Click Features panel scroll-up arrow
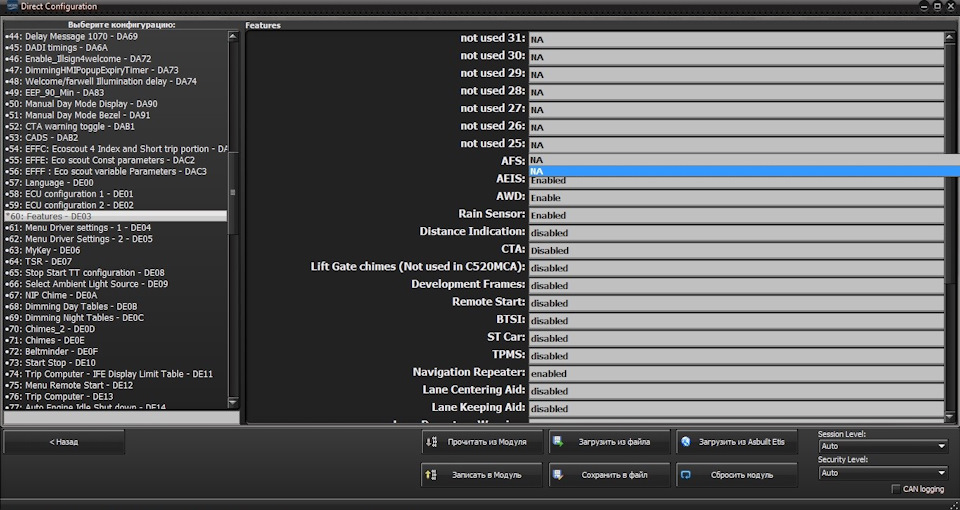The height and width of the screenshot is (510, 960). point(950,37)
